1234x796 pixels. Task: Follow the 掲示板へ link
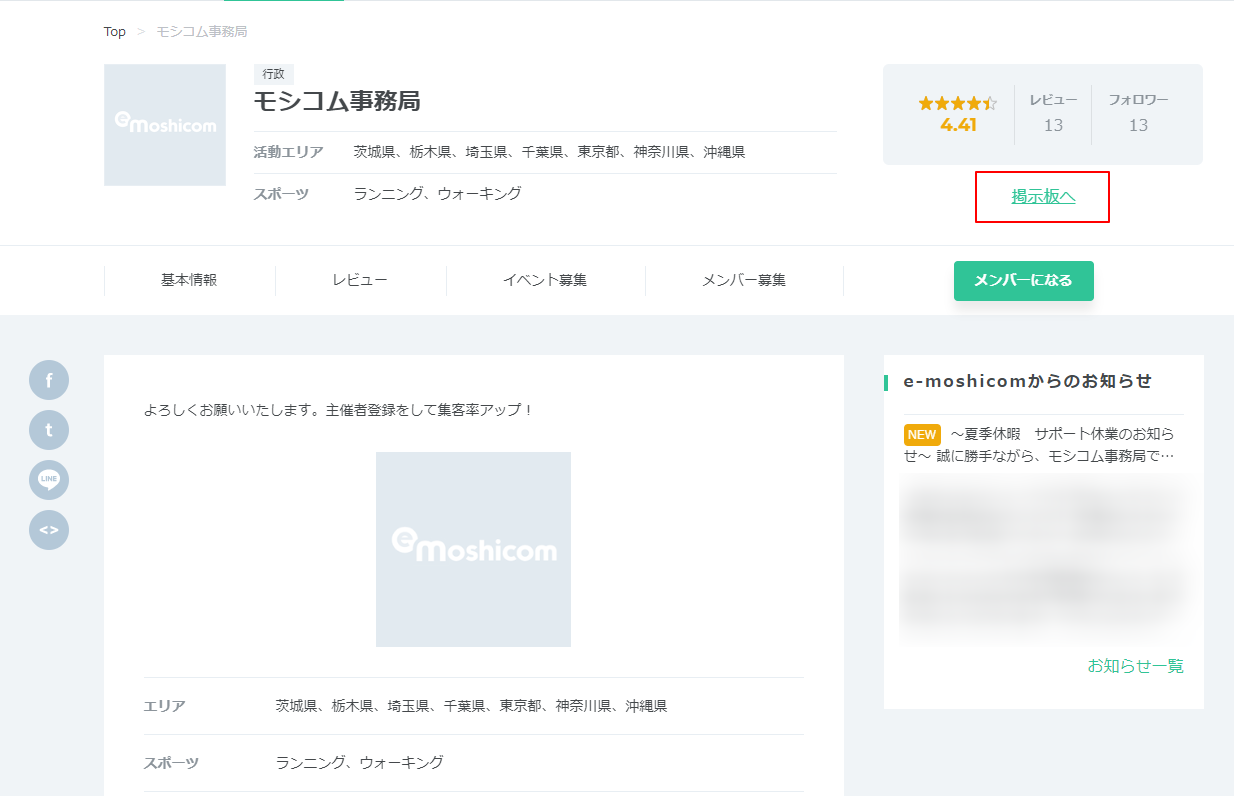pyautogui.click(x=1043, y=197)
